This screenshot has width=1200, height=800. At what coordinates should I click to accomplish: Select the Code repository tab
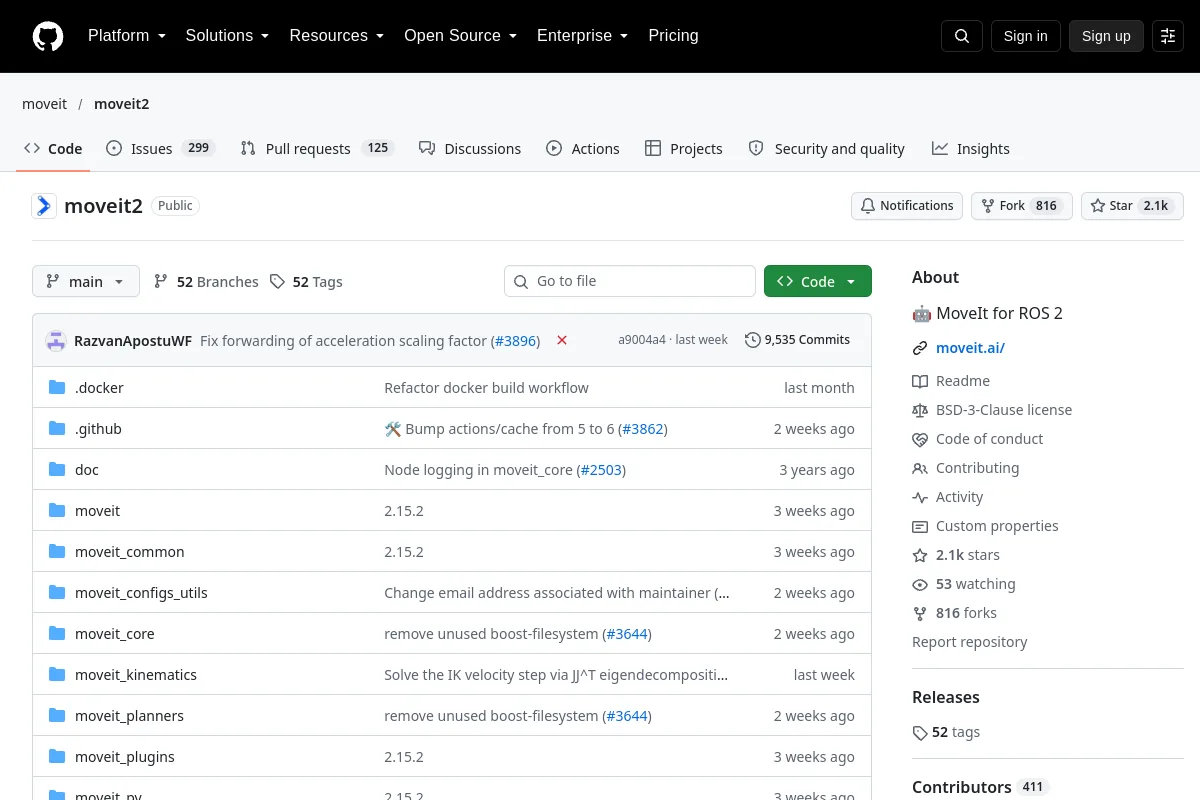pos(53,148)
